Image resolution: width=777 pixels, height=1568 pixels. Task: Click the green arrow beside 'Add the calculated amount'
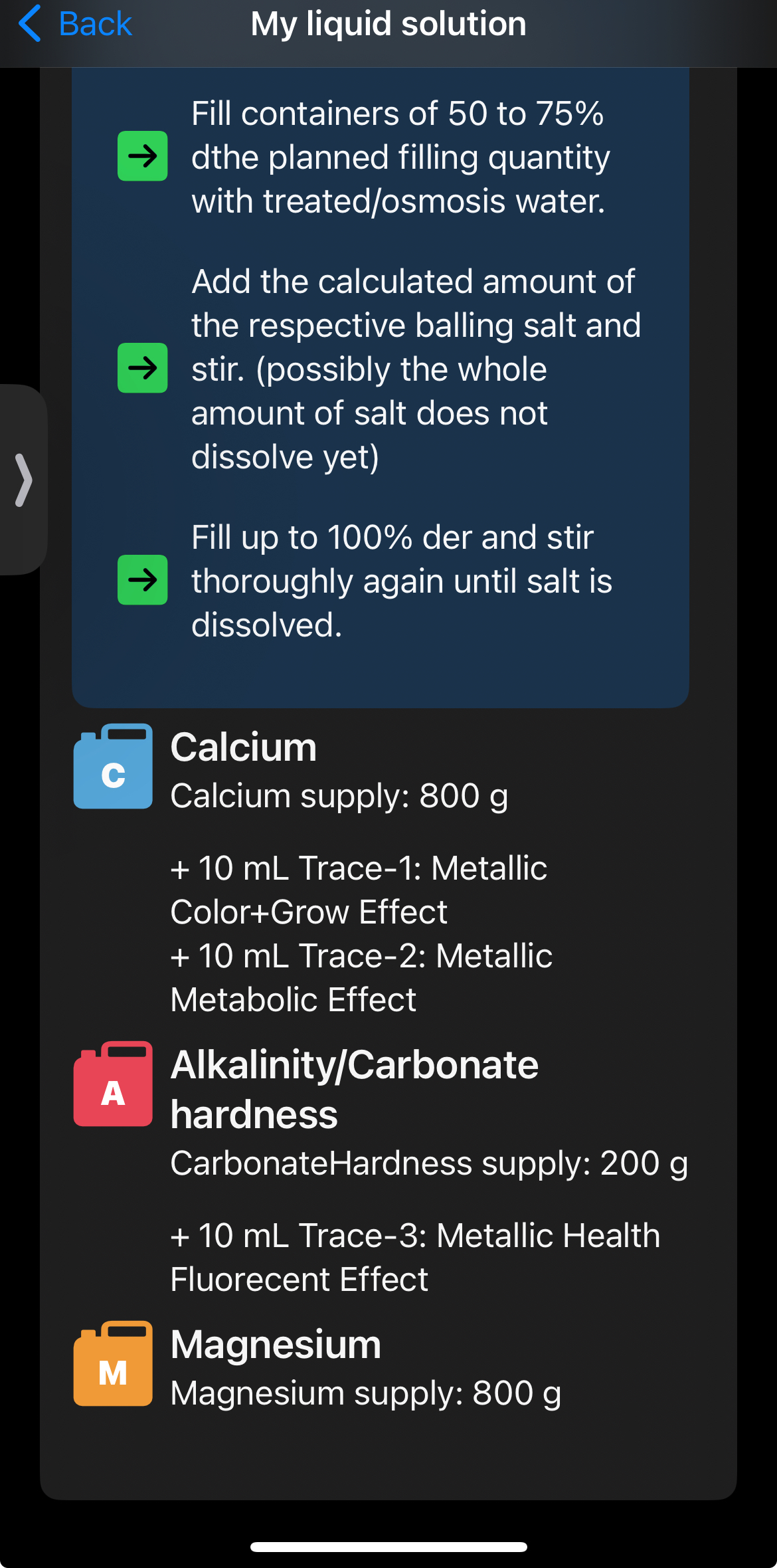click(x=142, y=368)
